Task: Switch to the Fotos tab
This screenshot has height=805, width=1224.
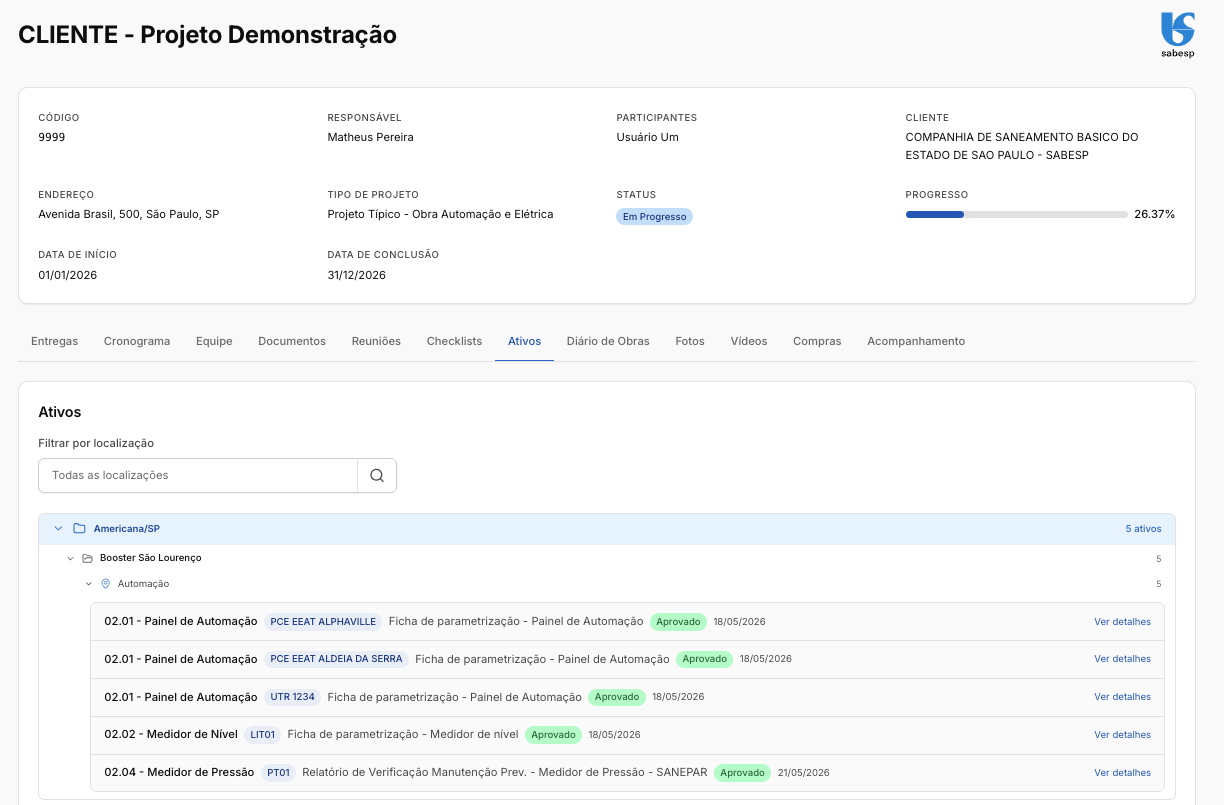Action: [690, 341]
